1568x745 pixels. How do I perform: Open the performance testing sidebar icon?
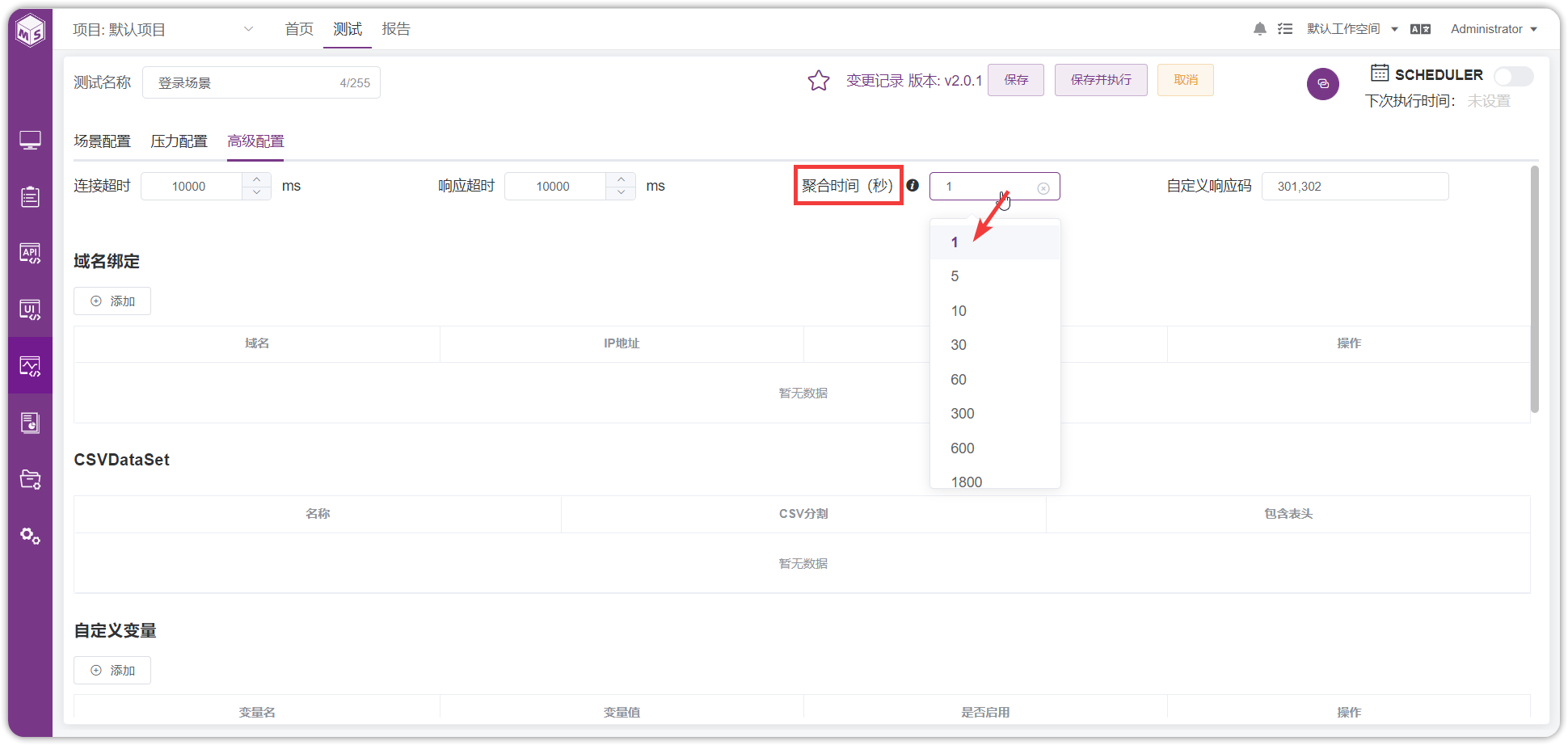[30, 366]
